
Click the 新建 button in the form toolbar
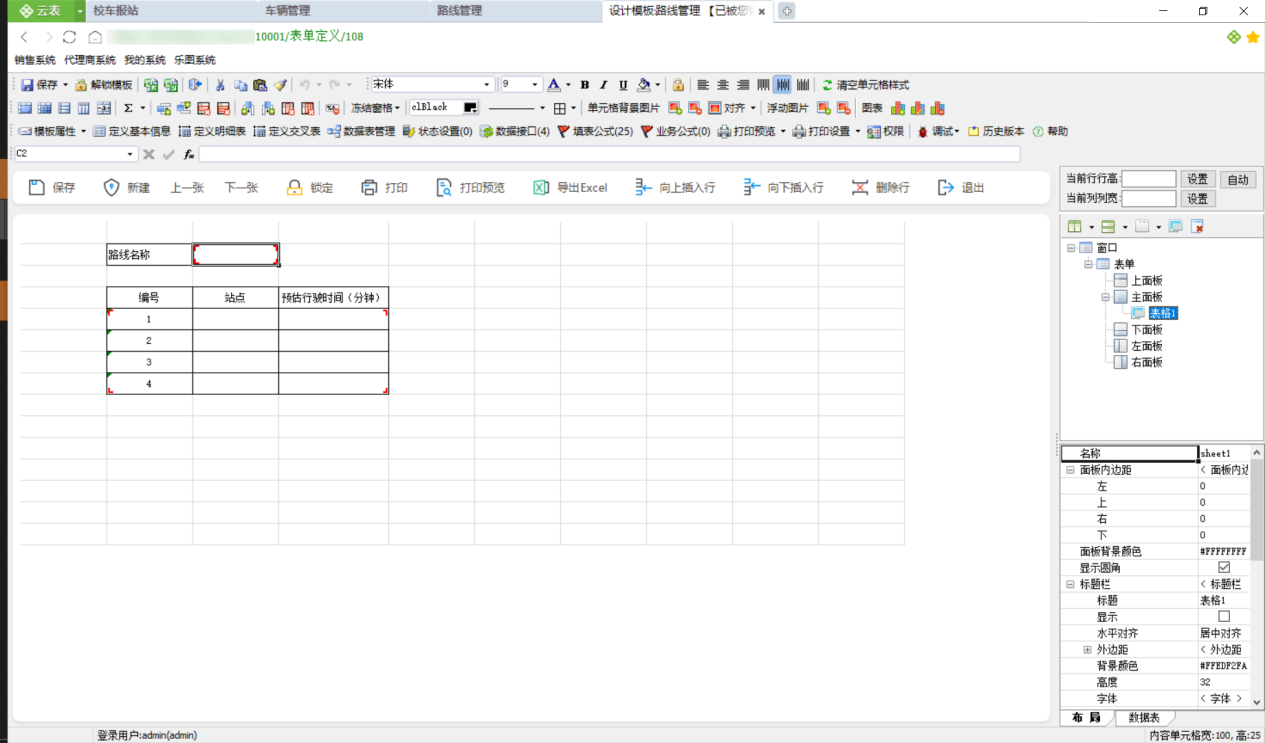click(x=126, y=187)
